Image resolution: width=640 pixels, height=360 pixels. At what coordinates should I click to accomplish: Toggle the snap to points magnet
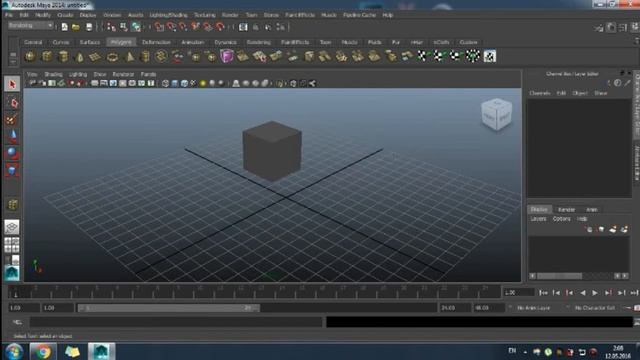coord(183,27)
